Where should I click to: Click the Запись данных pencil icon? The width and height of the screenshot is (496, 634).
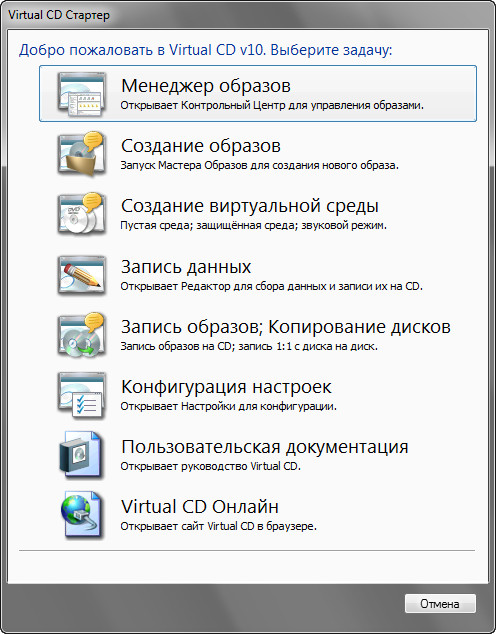82,274
